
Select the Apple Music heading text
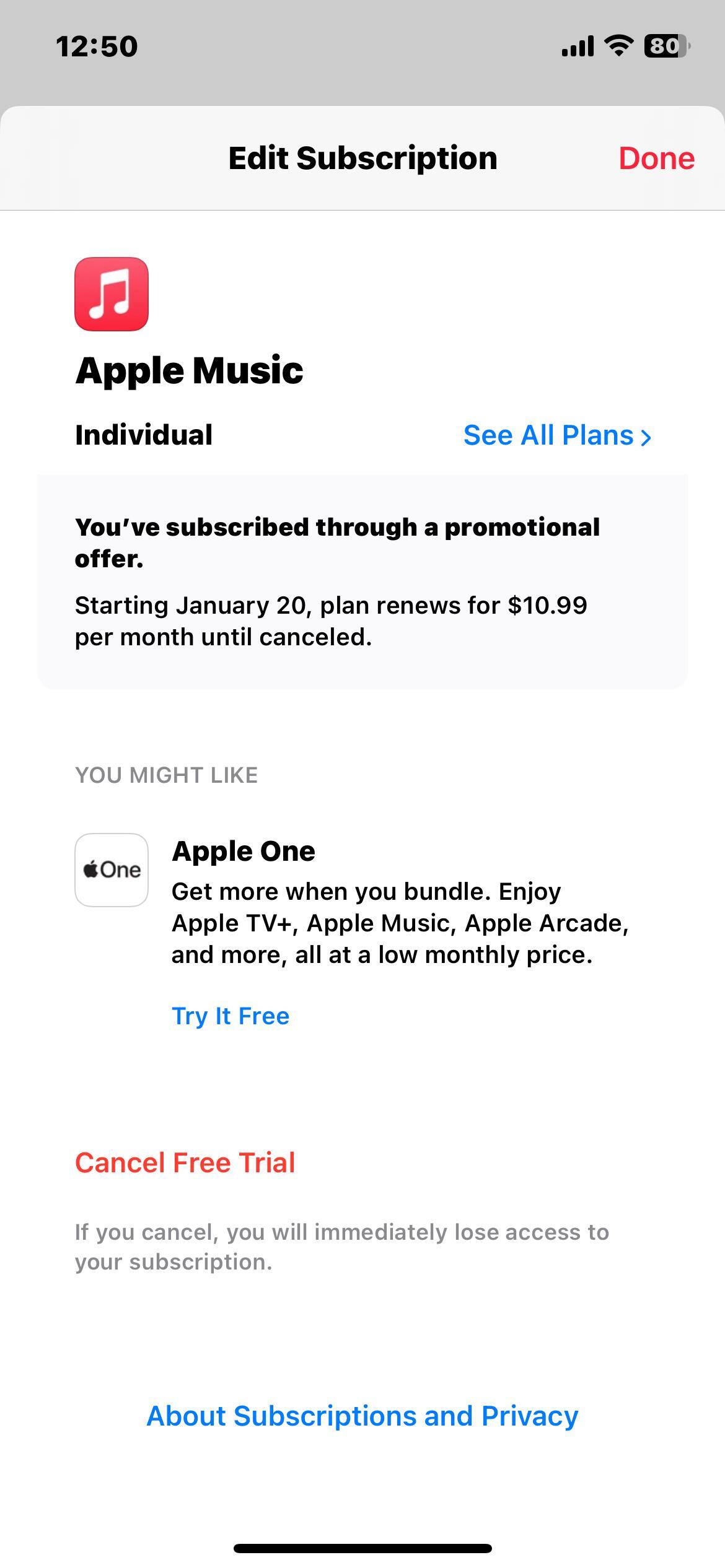(190, 370)
